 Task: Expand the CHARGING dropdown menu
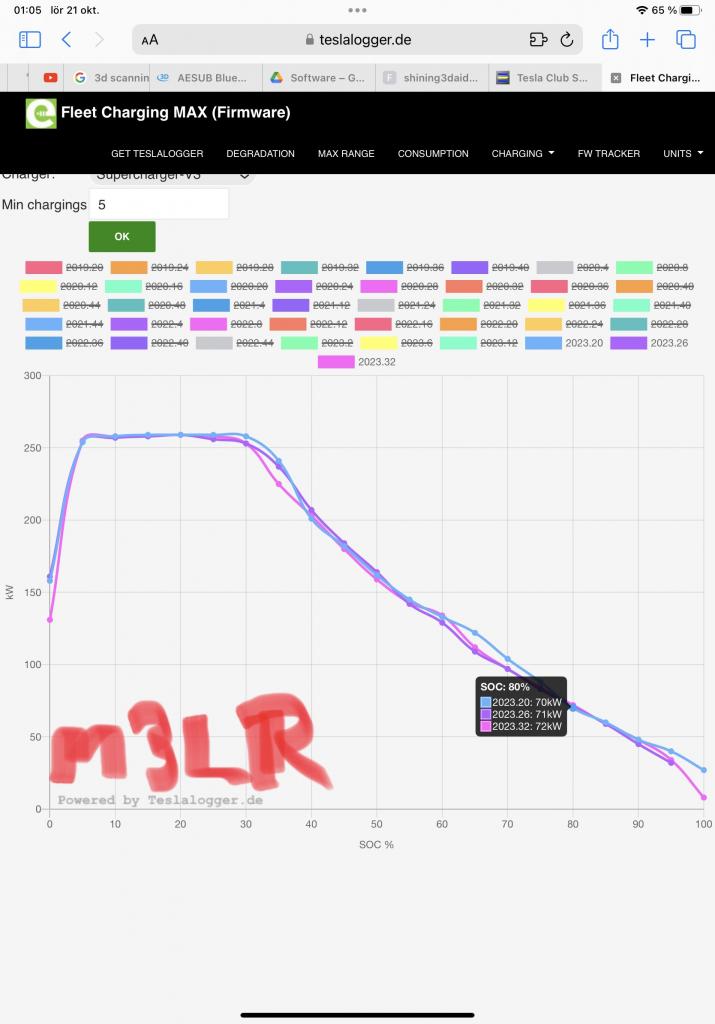tap(522, 153)
